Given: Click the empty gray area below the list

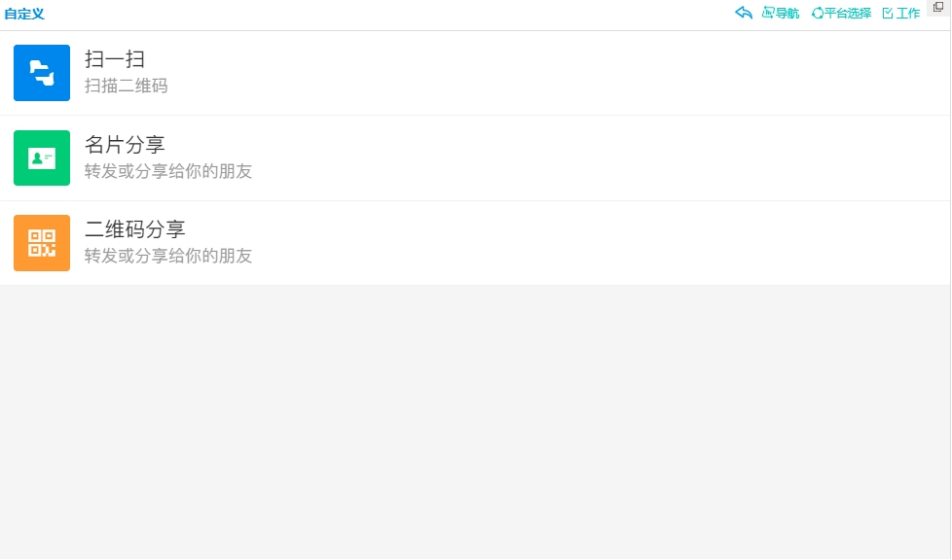Looking at the screenshot, I should coord(475,422).
